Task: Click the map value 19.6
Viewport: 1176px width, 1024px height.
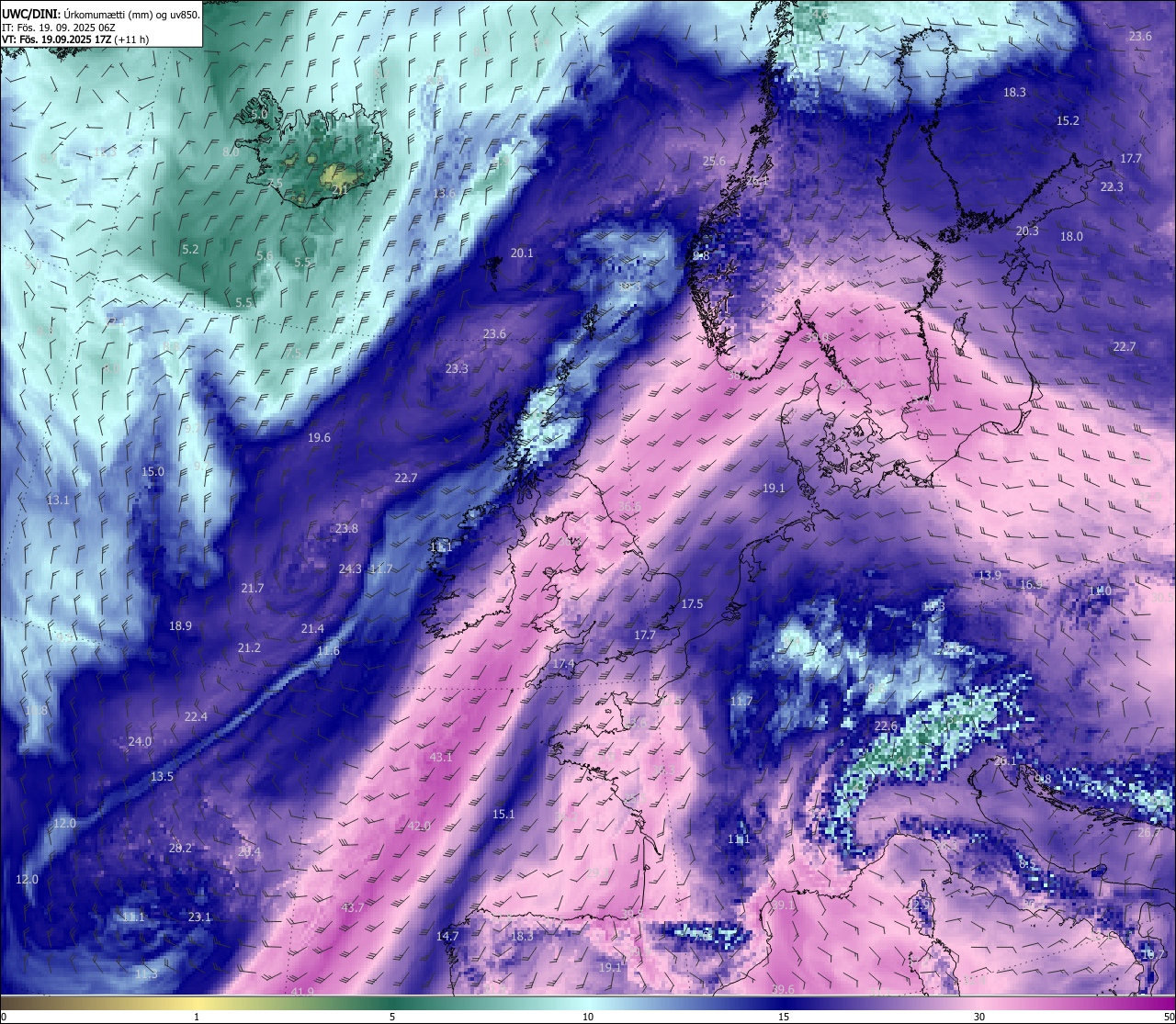Action: coord(319,438)
